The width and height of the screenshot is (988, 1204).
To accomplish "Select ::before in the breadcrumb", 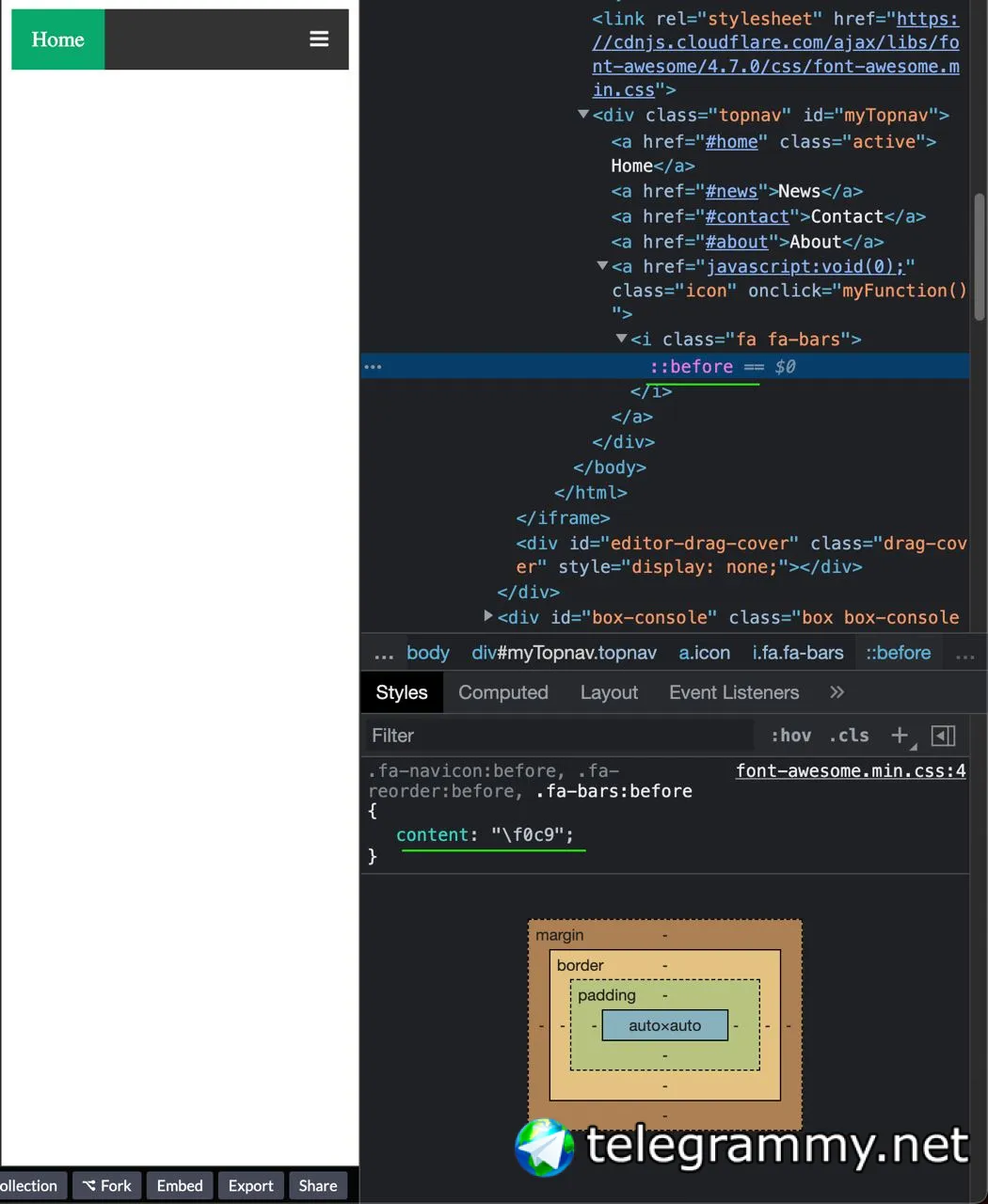I will (x=898, y=653).
